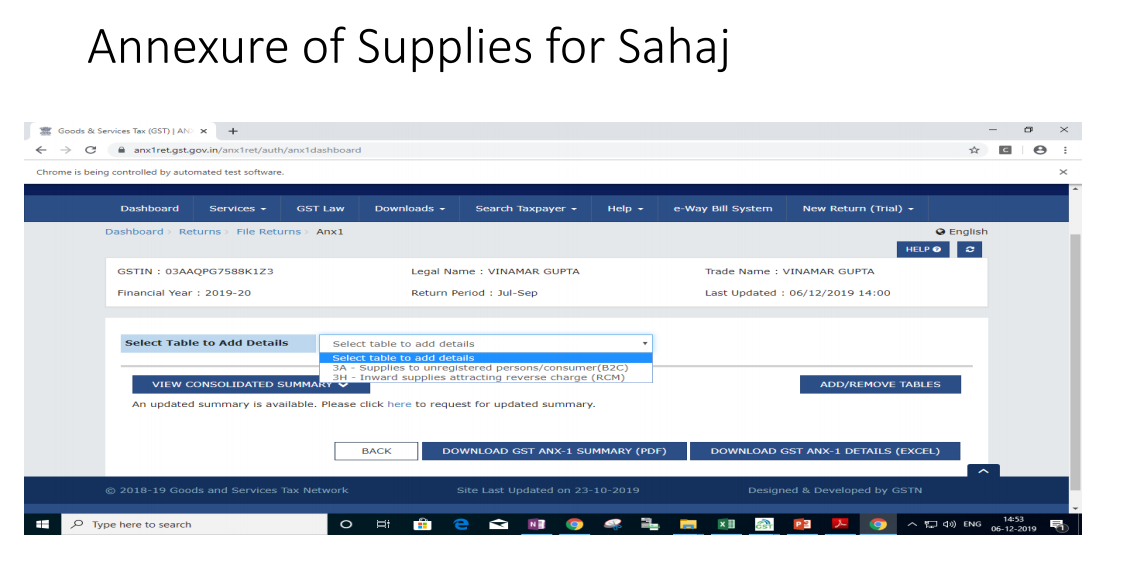
Task: Click the extension icon beside the bookmark star
Action: (x=1005, y=150)
